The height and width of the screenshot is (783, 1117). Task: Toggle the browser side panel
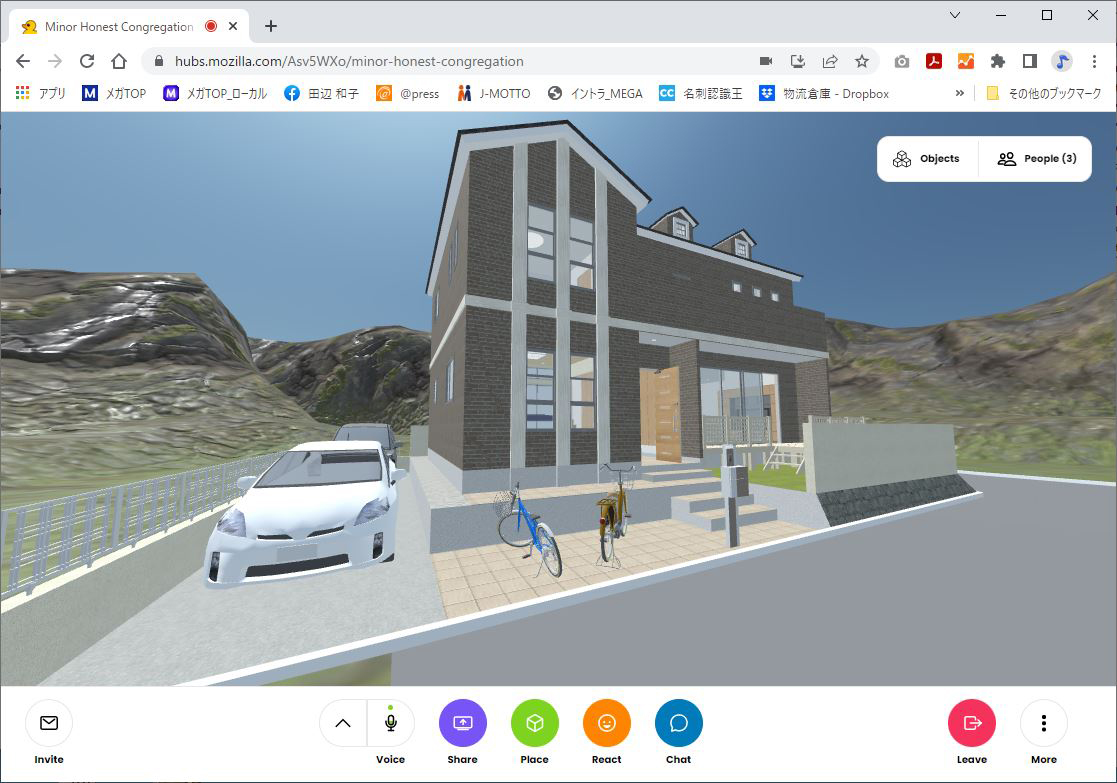[x=1029, y=61]
